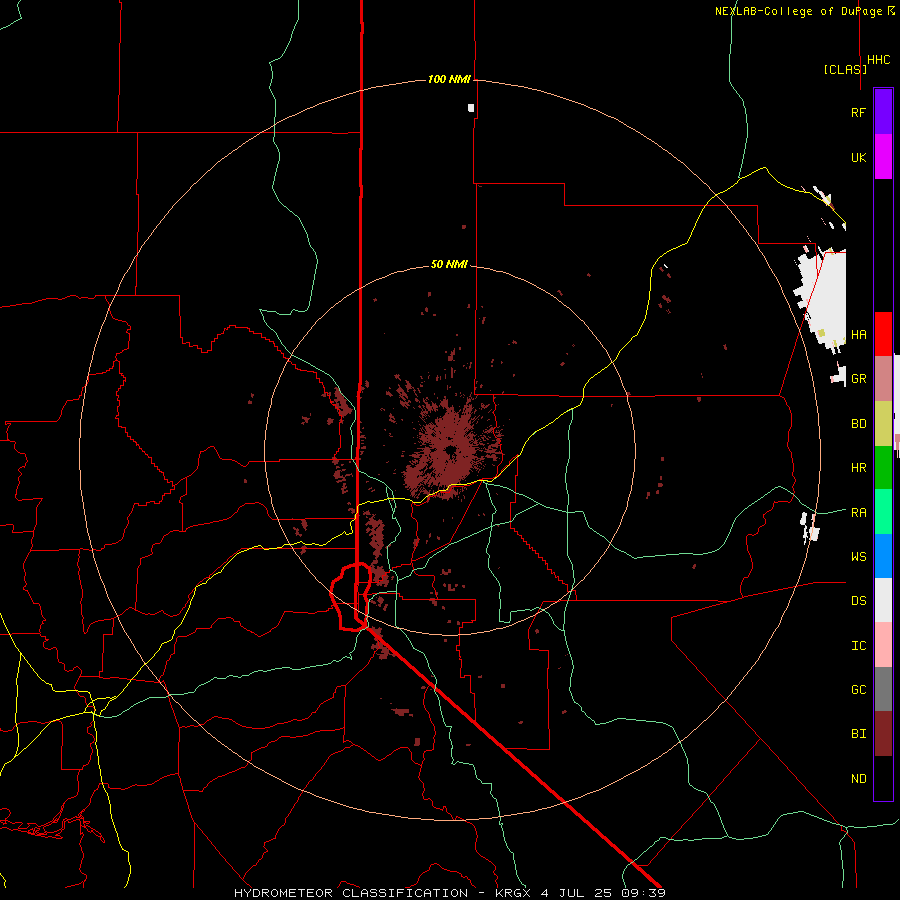The width and height of the screenshot is (900, 900).
Task: Click the '4 JUL 25' date text
Action: (x=577, y=893)
